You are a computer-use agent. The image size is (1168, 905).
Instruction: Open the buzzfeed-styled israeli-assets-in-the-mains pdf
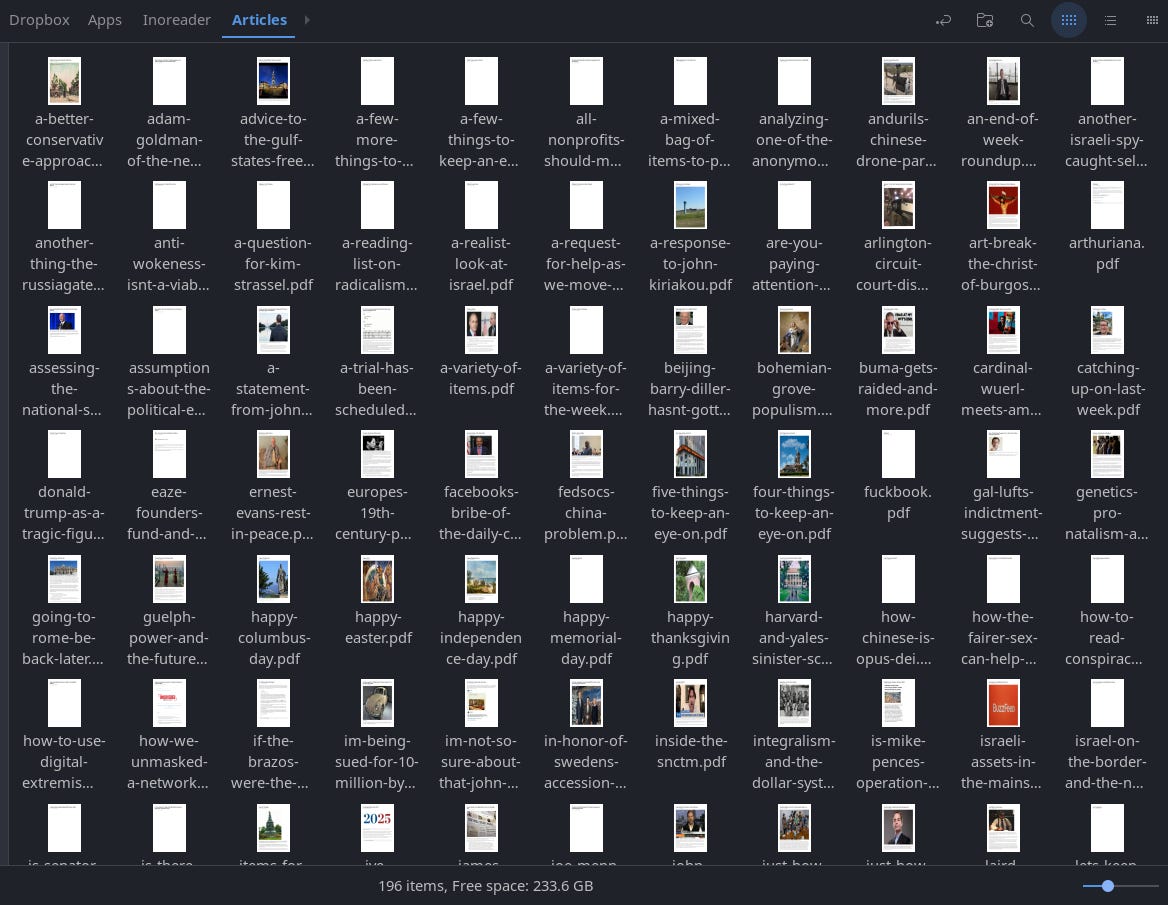[1003, 703]
